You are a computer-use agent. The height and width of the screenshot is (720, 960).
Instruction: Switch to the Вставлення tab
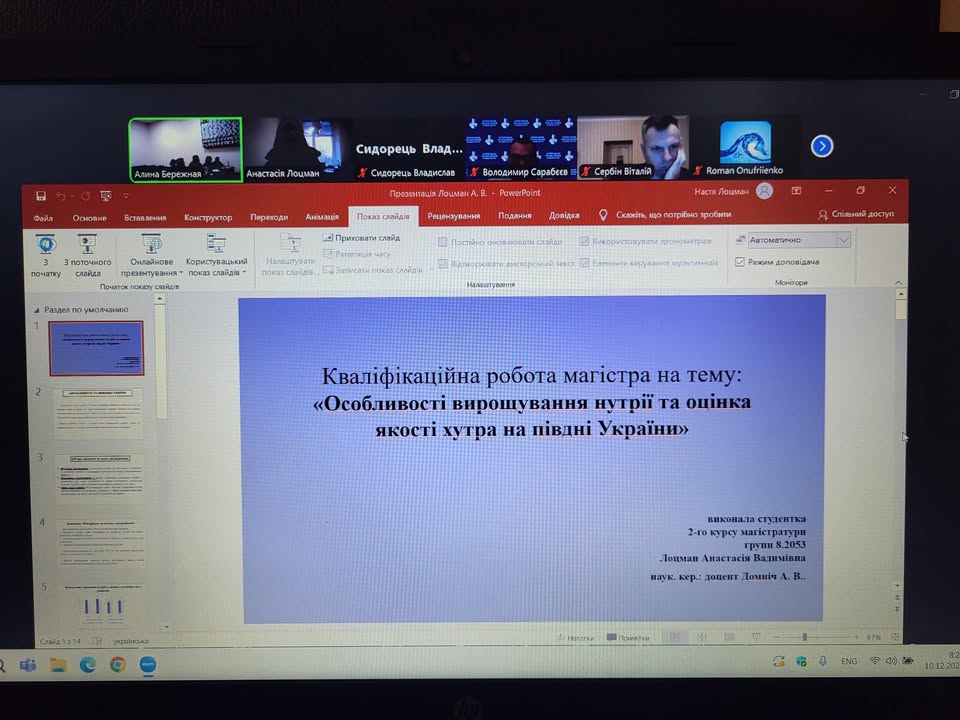pyautogui.click(x=145, y=217)
